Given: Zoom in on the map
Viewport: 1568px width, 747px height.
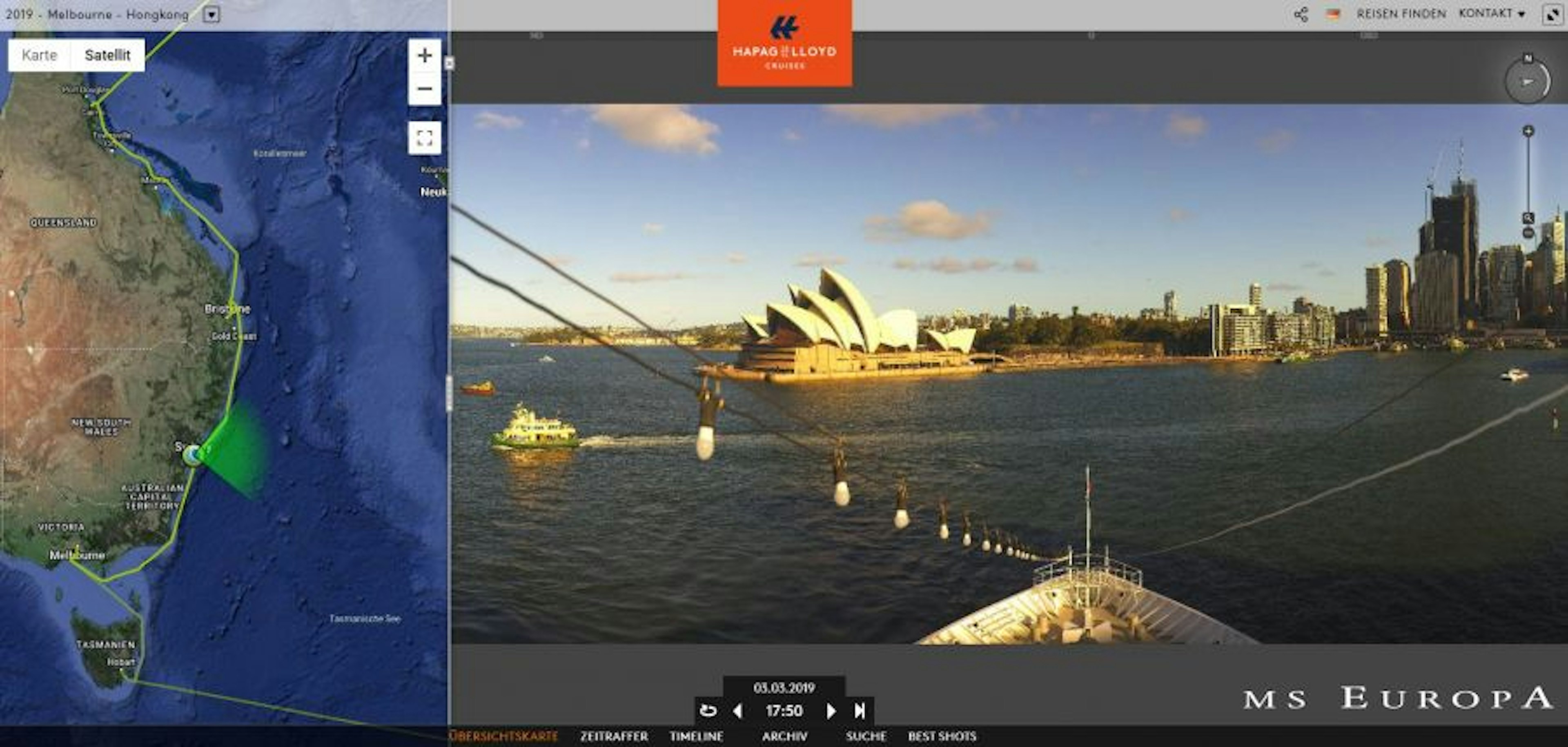Looking at the screenshot, I should (x=424, y=56).
